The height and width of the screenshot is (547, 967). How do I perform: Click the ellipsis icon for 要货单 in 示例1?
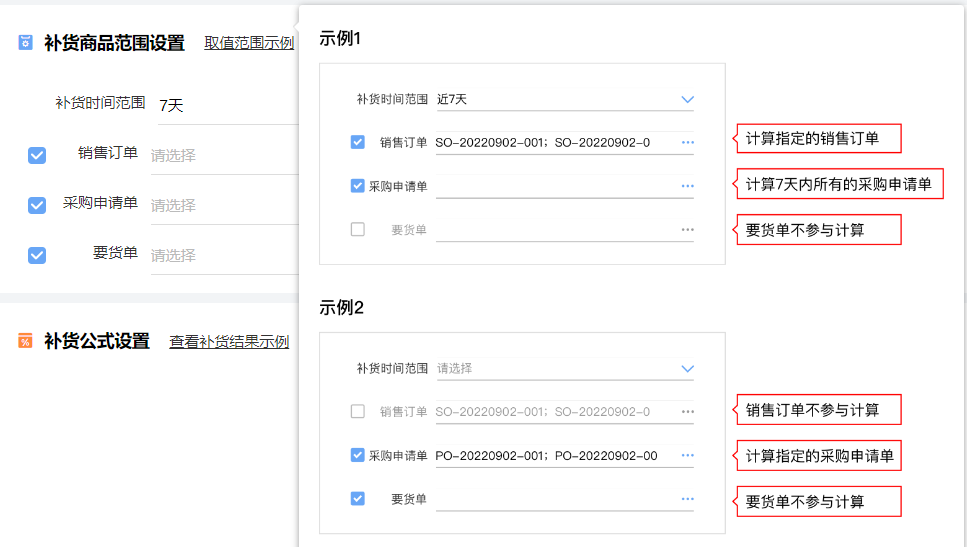point(687,230)
